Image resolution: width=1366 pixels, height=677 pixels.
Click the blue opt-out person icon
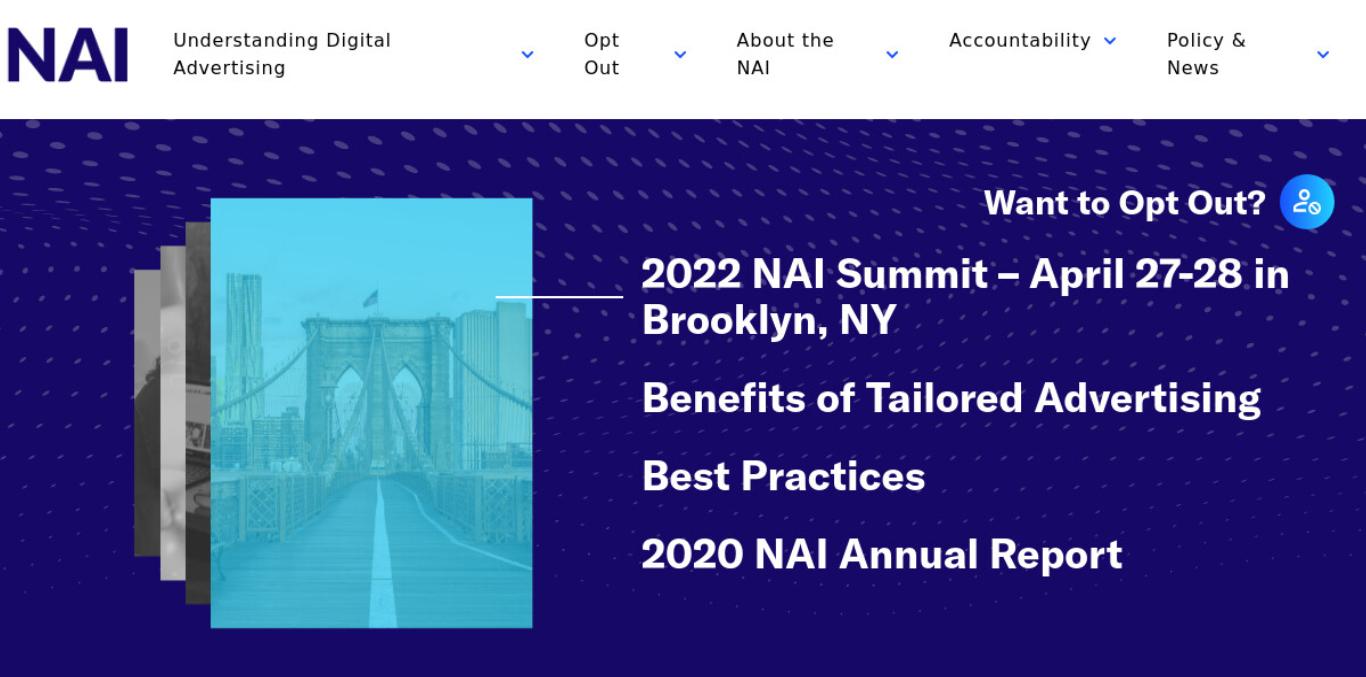pyautogui.click(x=1307, y=202)
